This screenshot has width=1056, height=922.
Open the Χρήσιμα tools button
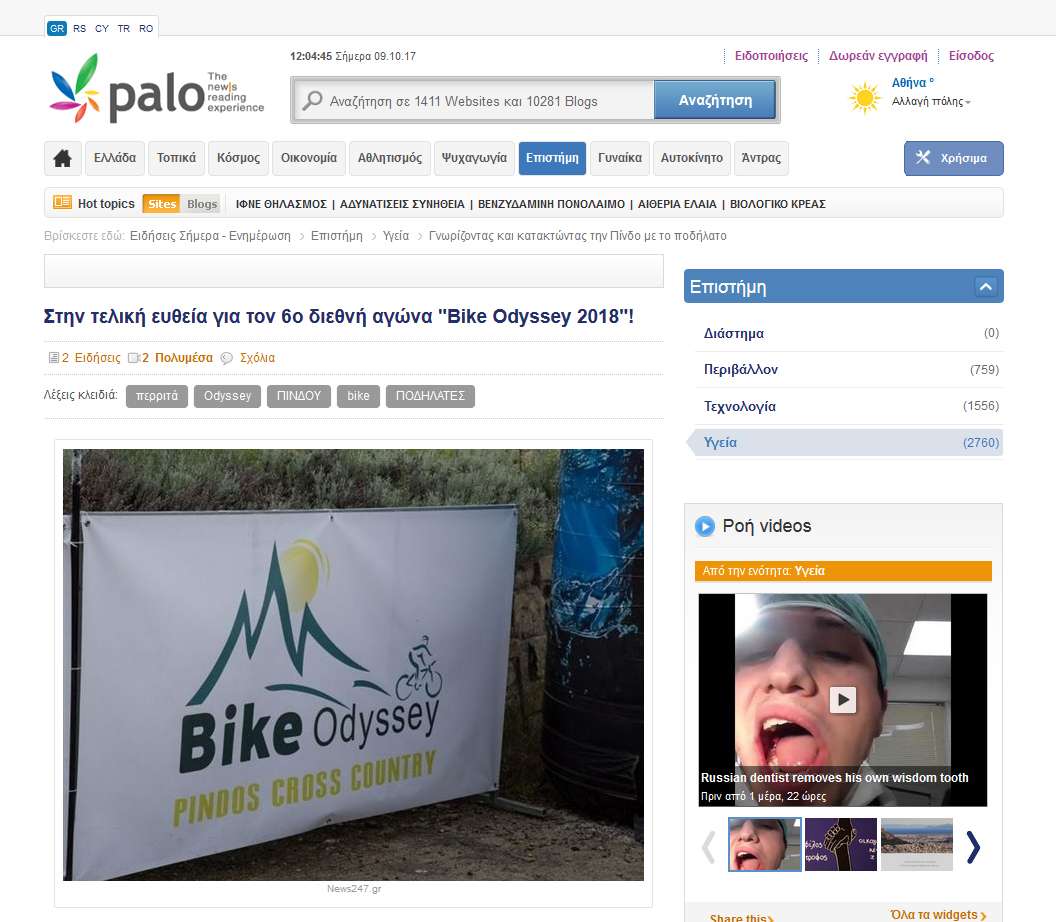pos(954,158)
